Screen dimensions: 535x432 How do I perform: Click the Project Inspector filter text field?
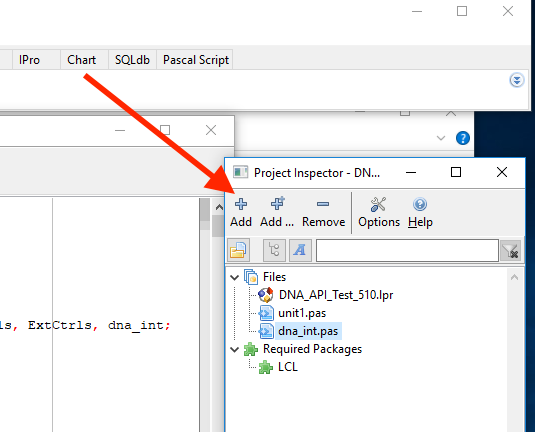[x=407, y=250]
